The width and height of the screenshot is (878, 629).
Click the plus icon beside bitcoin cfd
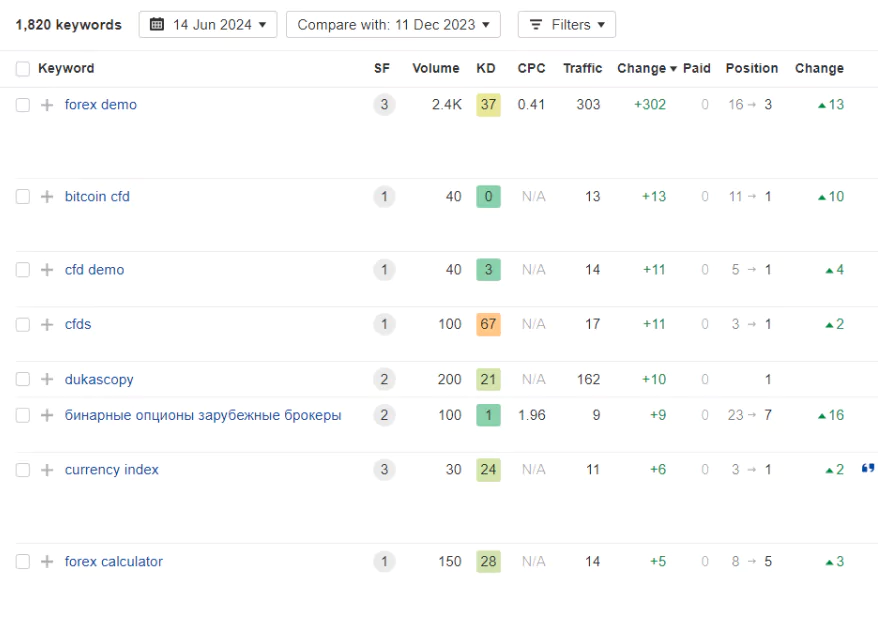coord(47,197)
